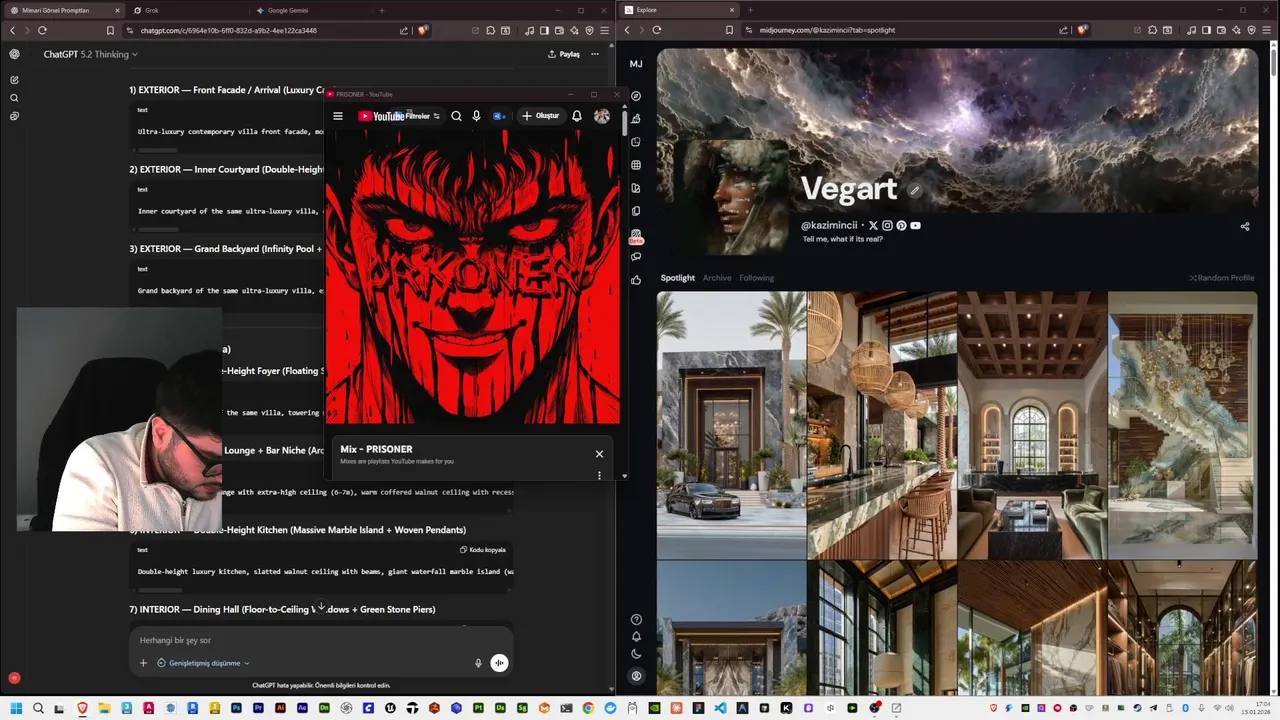Click the Kodu kopyala copy code button
1280x720 pixels.
pos(483,550)
